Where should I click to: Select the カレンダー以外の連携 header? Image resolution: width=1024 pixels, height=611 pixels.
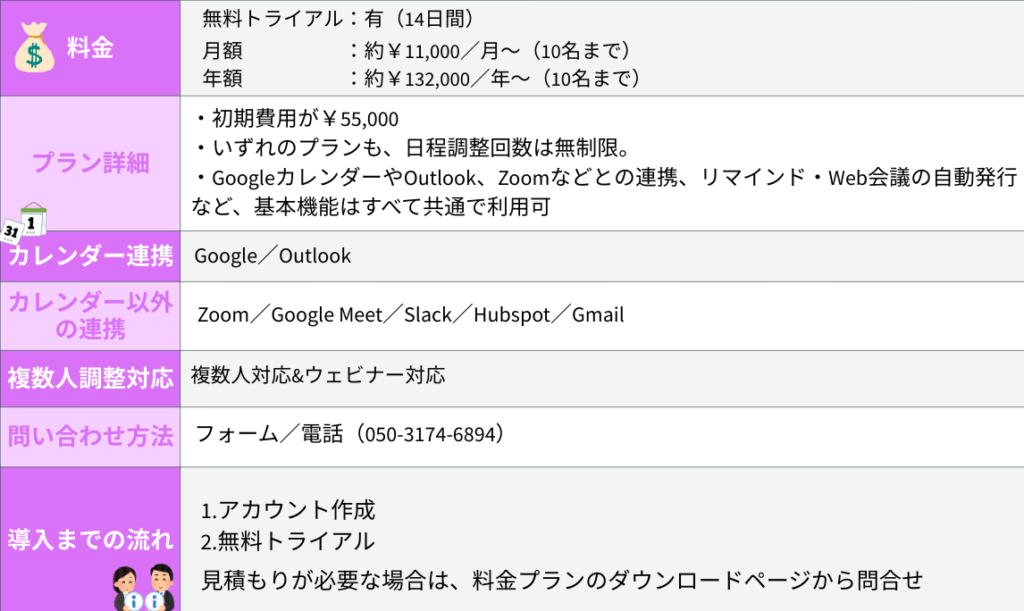pyautogui.click(x=90, y=315)
